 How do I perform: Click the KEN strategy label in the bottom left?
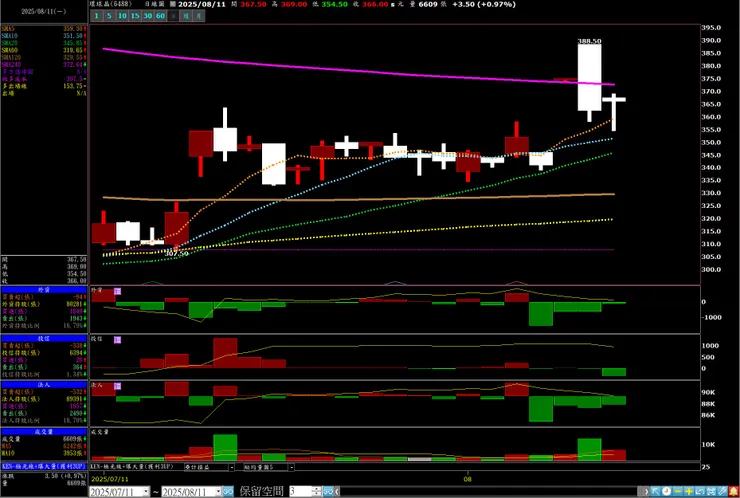coord(44,466)
